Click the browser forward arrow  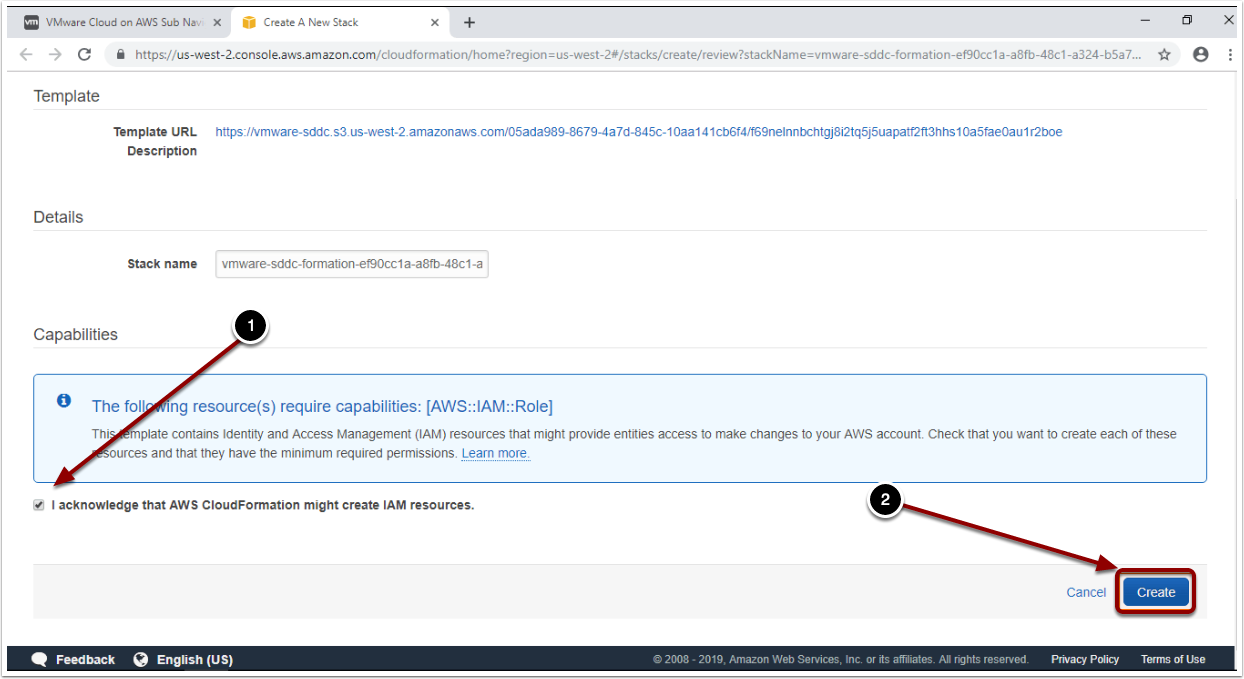click(x=54, y=55)
